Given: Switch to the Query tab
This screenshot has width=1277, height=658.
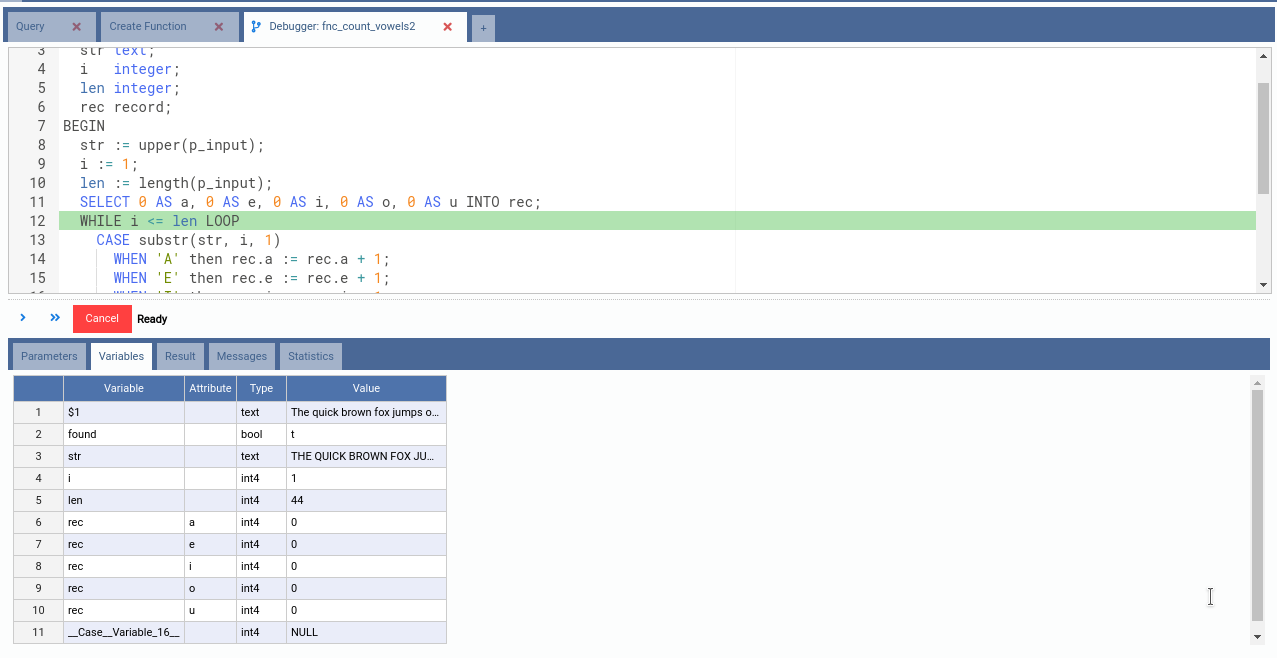Looking at the screenshot, I should coord(31,27).
